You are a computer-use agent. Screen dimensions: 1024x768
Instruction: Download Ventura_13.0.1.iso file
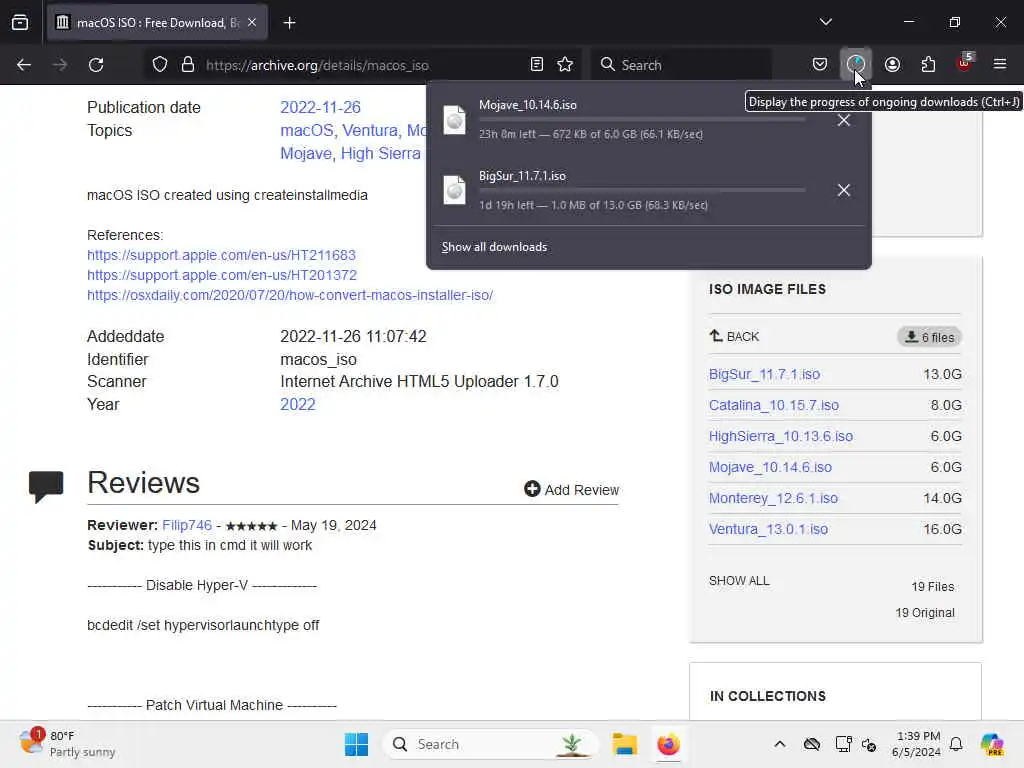point(769,529)
